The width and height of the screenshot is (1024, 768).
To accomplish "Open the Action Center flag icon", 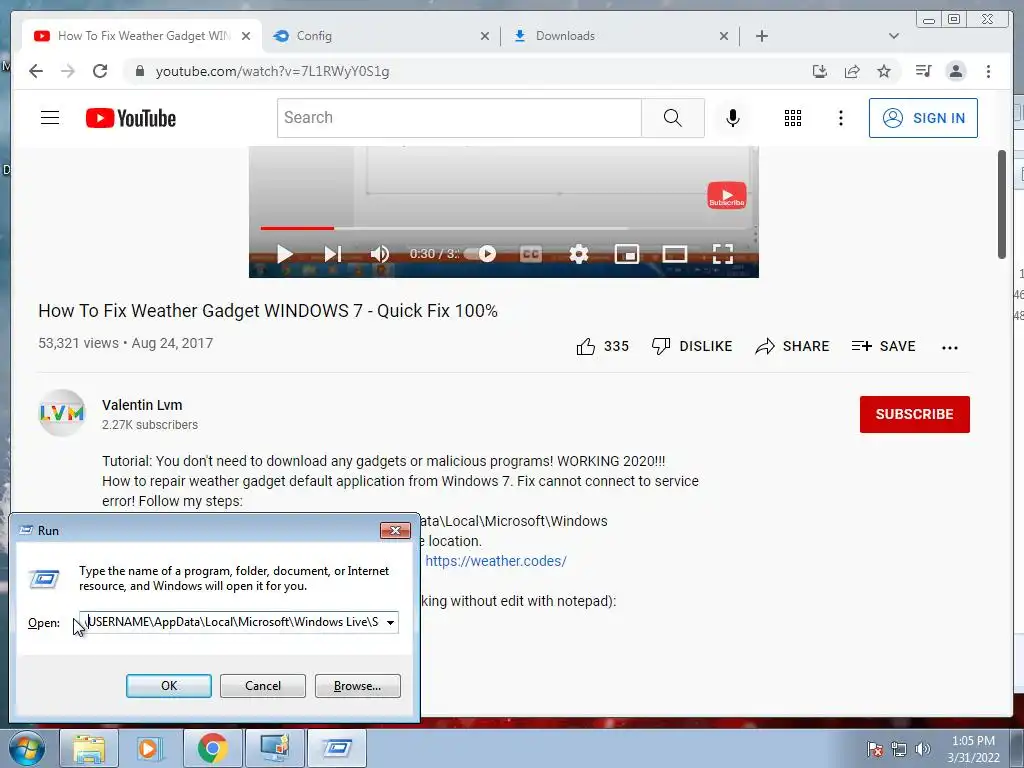I will pyautogui.click(x=874, y=749).
